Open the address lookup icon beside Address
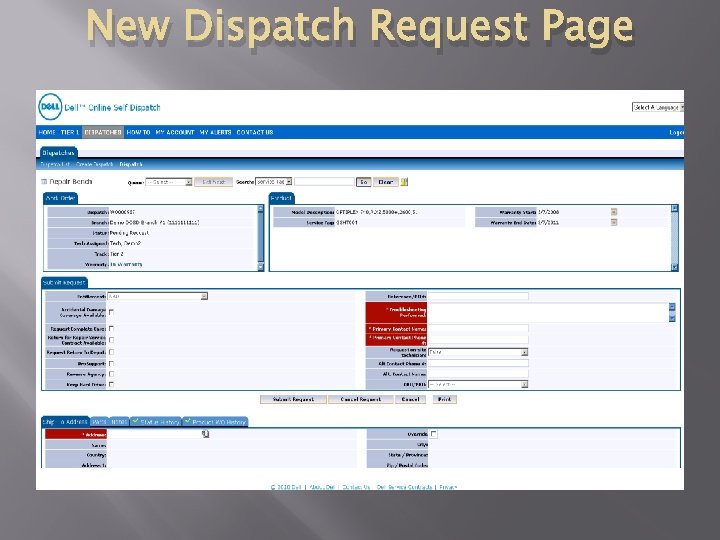 (205, 434)
